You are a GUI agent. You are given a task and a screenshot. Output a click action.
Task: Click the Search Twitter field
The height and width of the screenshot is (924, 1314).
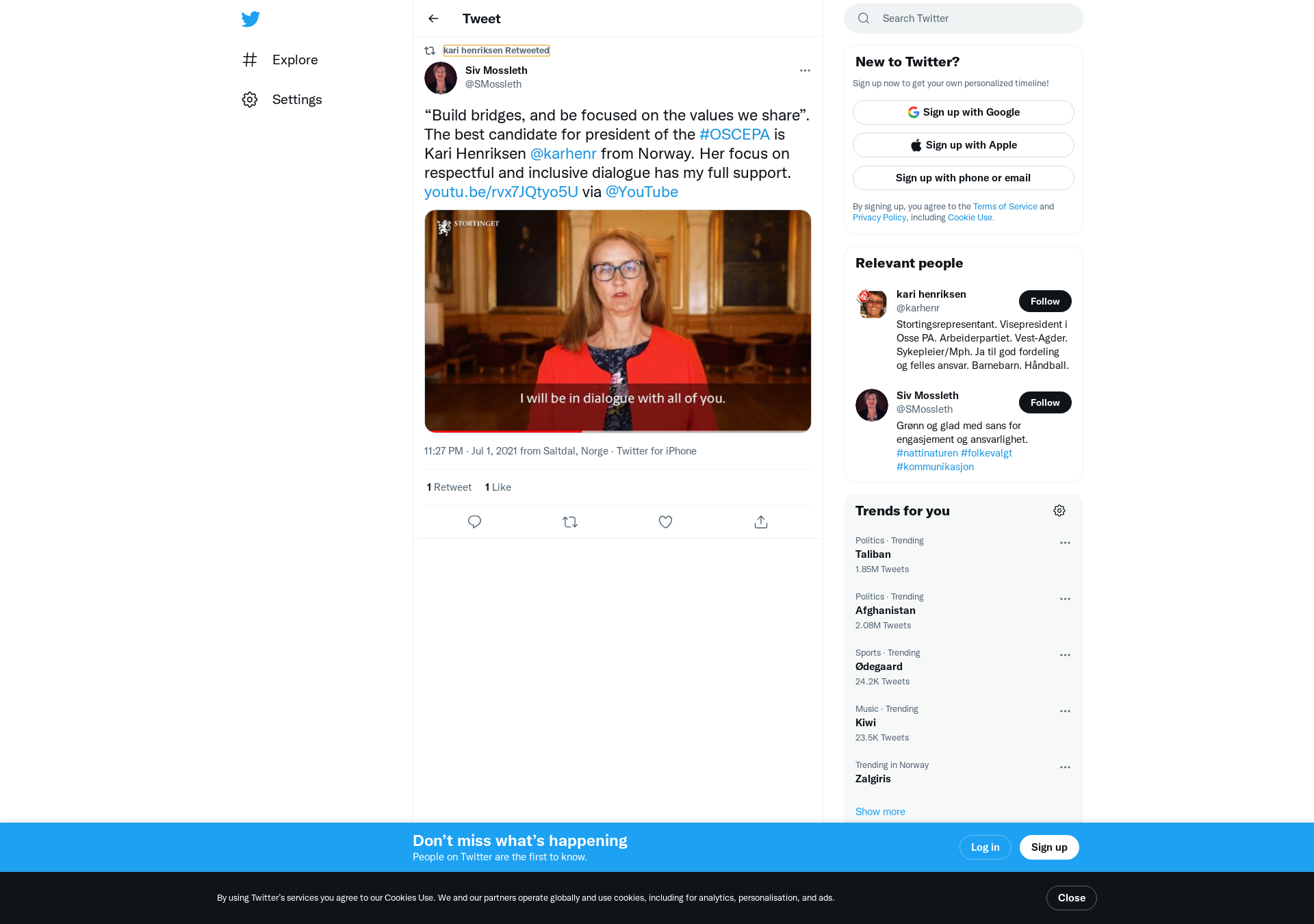tap(963, 18)
